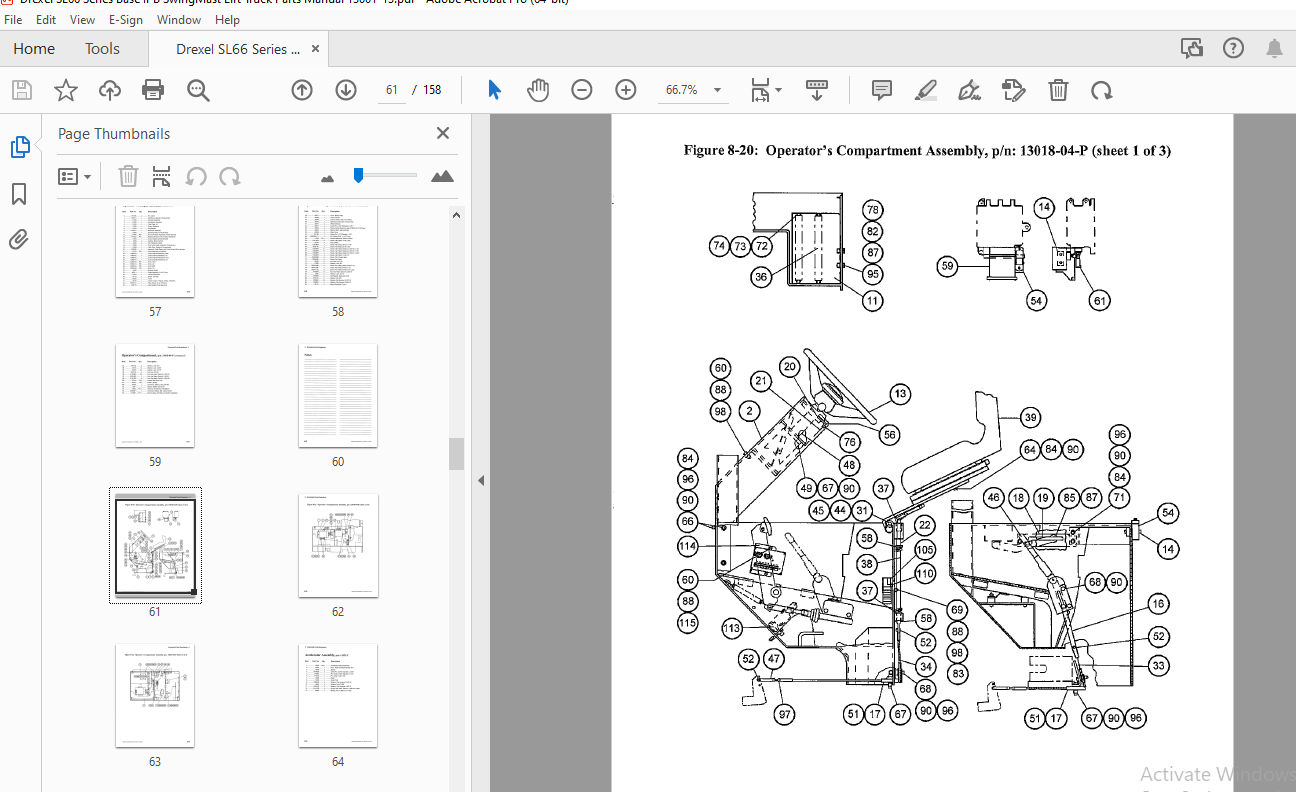
Task: Zoom in with the plus button
Action: tap(626, 90)
